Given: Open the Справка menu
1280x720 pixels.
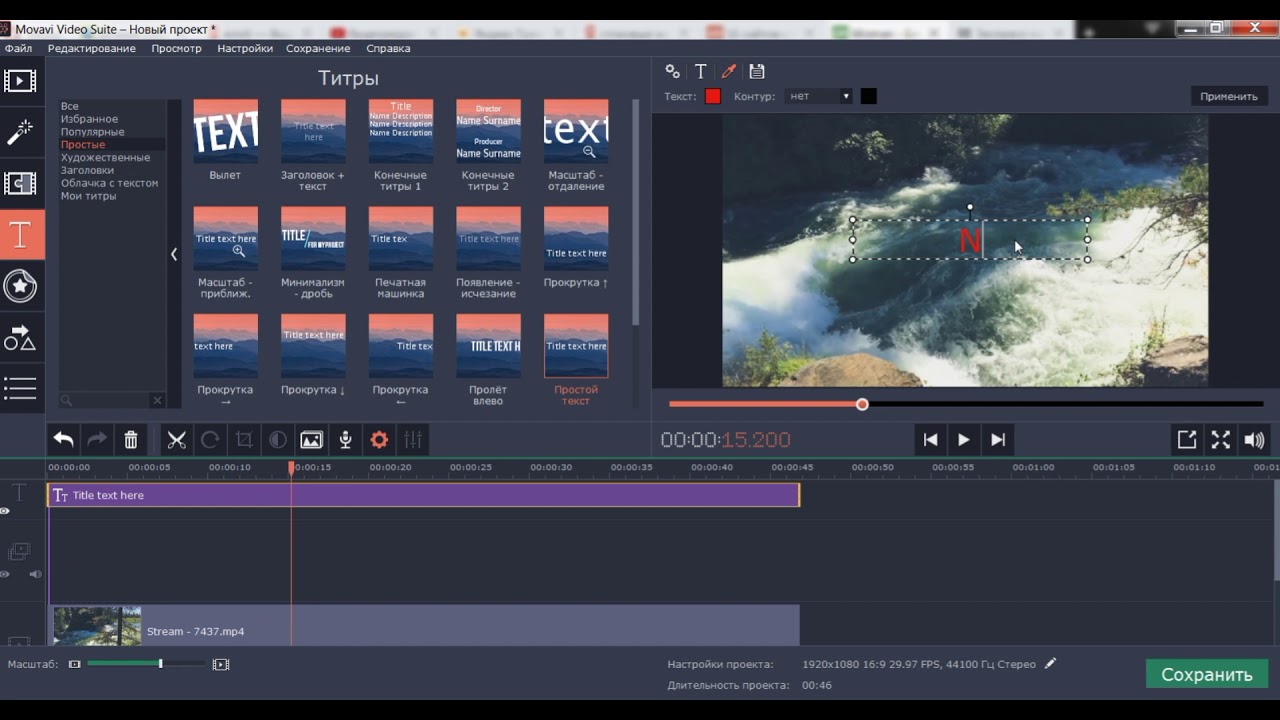Looking at the screenshot, I should tap(388, 48).
